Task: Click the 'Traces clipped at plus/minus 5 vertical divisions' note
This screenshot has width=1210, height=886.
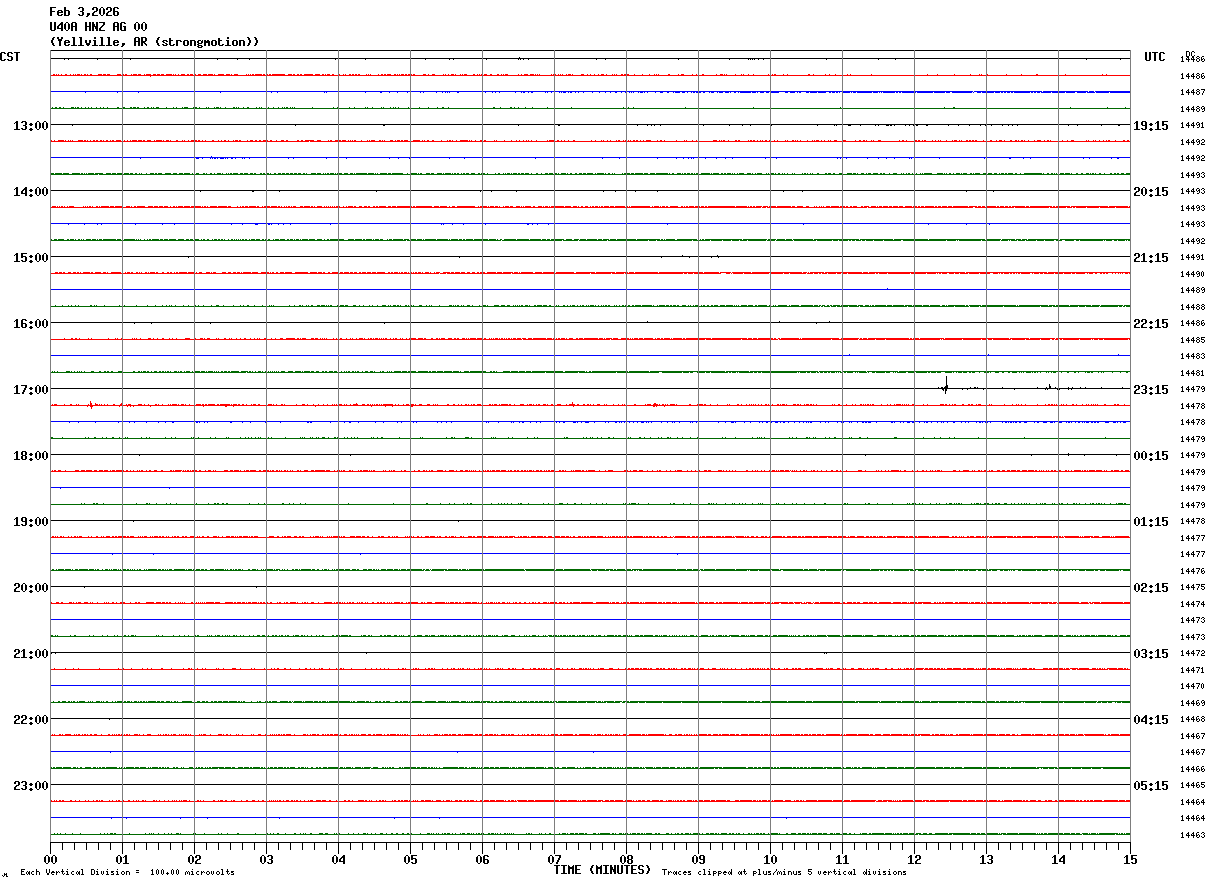Action: (x=785, y=873)
